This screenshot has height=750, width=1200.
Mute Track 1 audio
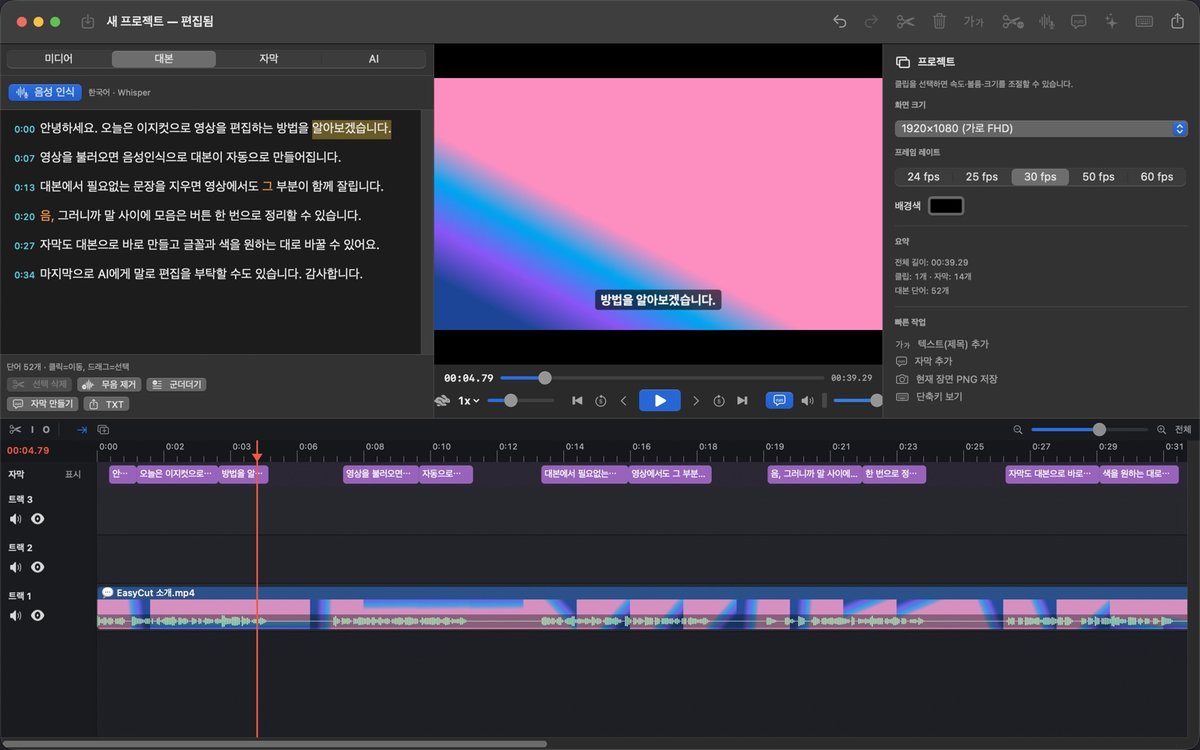tap(15, 615)
